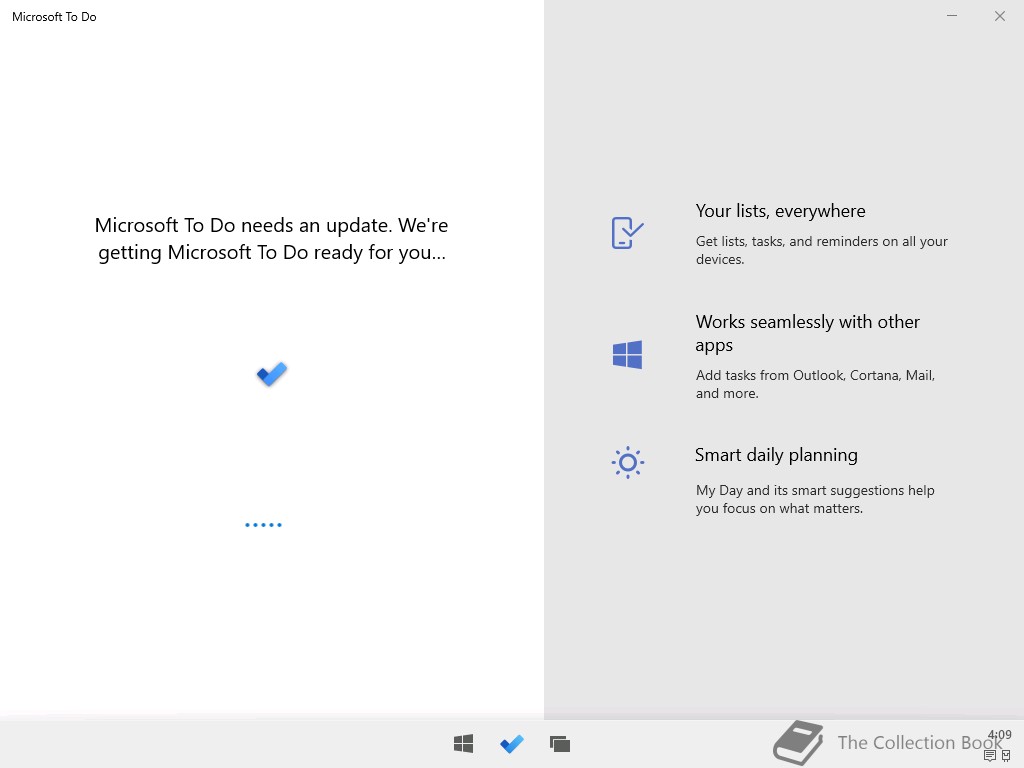Click the 'Smart daily planning' heading
The height and width of the screenshot is (768, 1024).
click(776, 455)
